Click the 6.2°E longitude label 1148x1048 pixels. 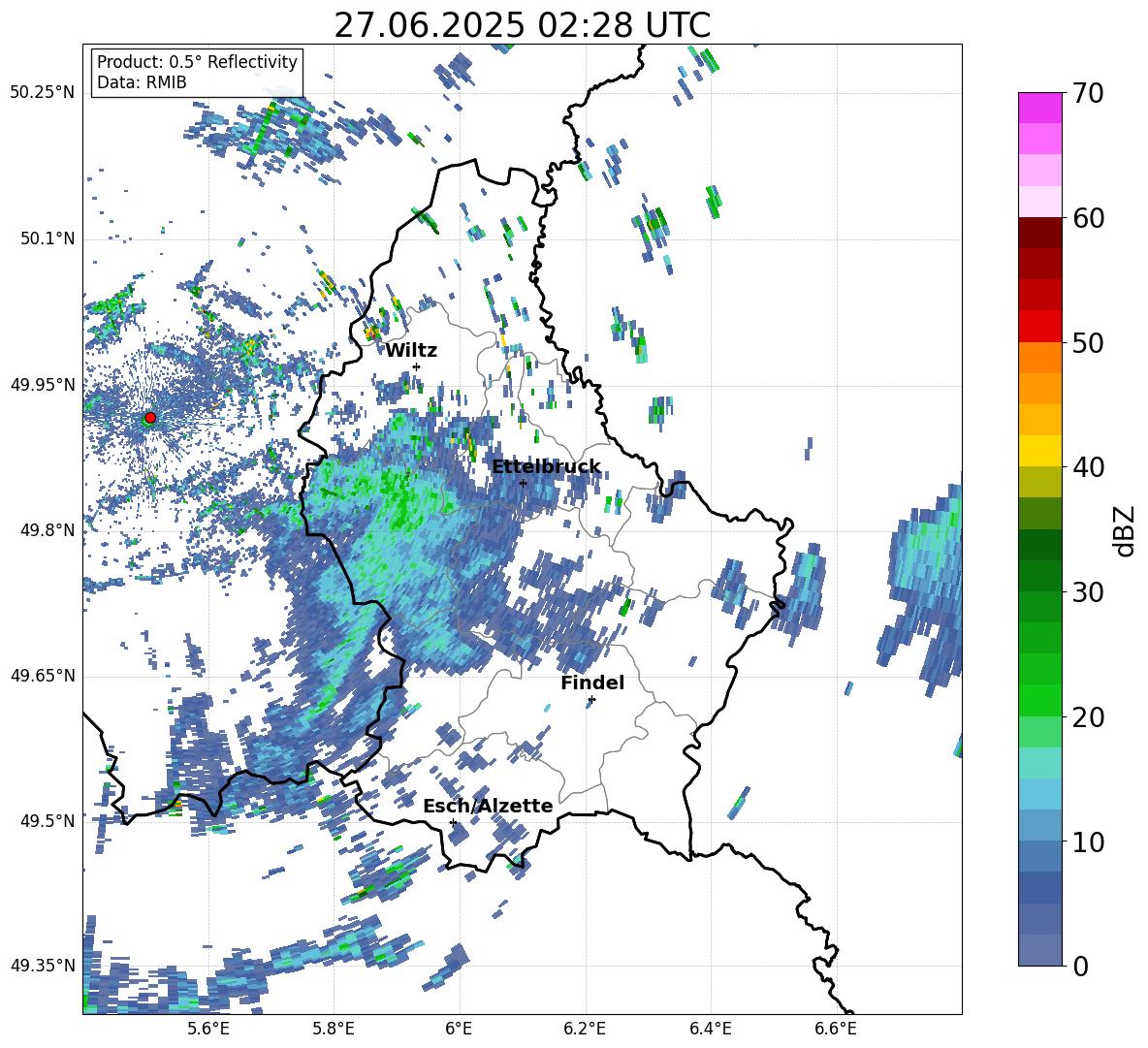[x=585, y=1029]
